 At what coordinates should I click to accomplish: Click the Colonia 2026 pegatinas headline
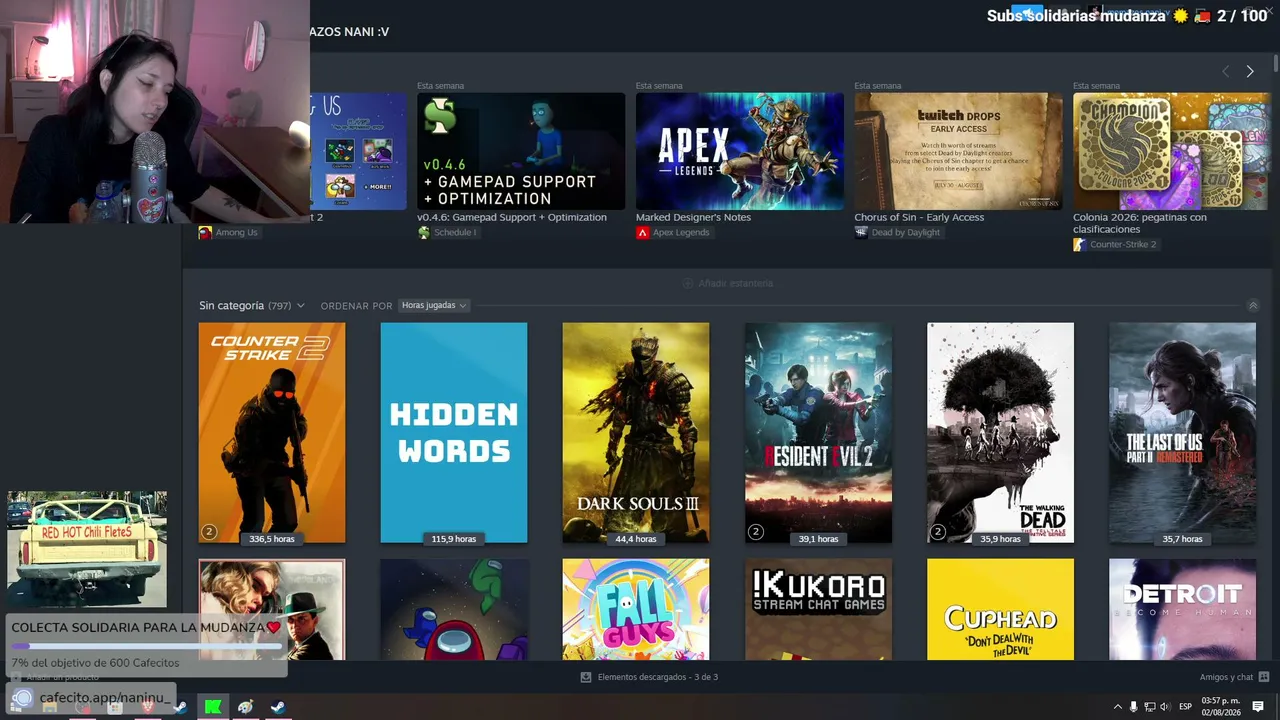(1140, 223)
